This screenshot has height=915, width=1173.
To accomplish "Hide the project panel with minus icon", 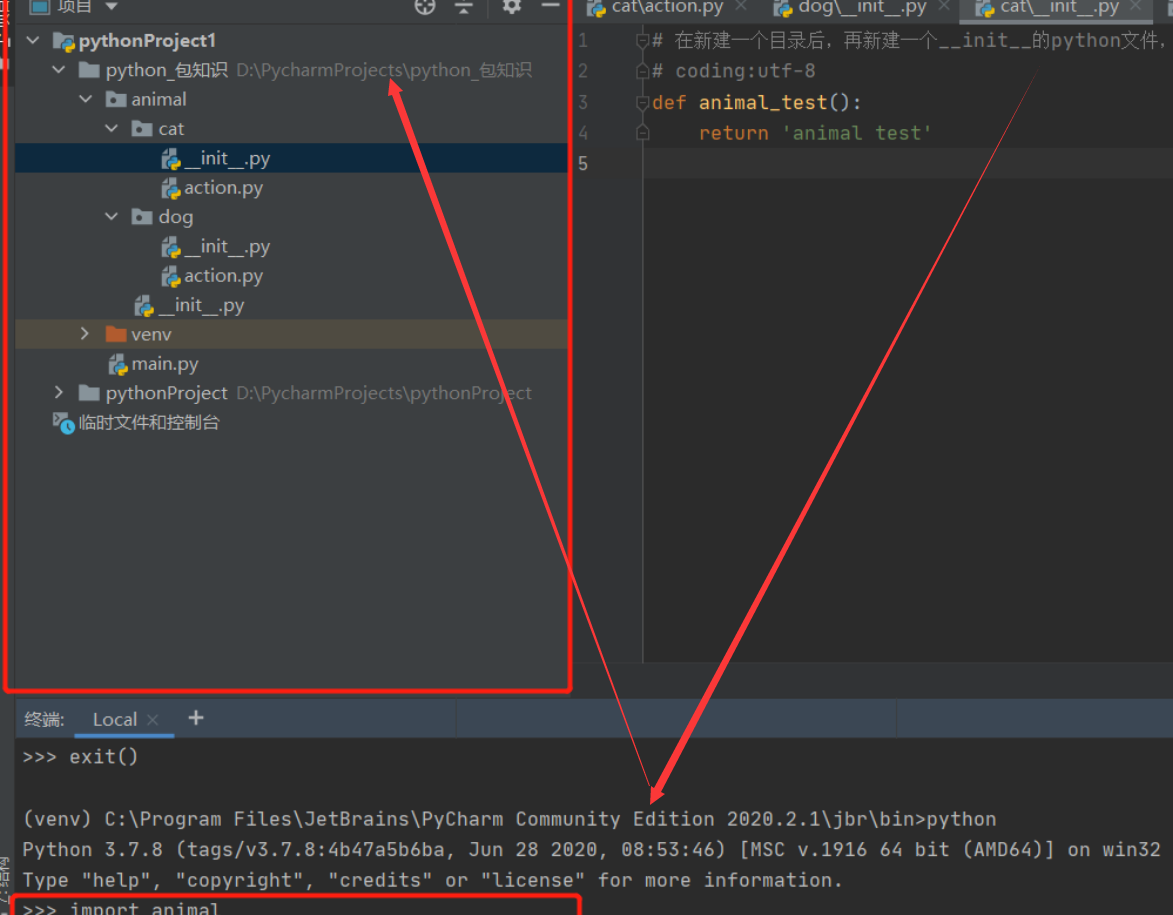I will click(x=551, y=6).
